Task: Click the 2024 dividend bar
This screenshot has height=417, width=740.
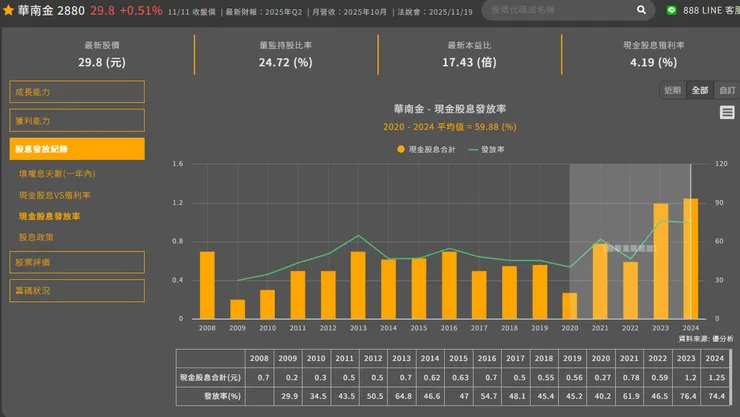Action: (690, 259)
